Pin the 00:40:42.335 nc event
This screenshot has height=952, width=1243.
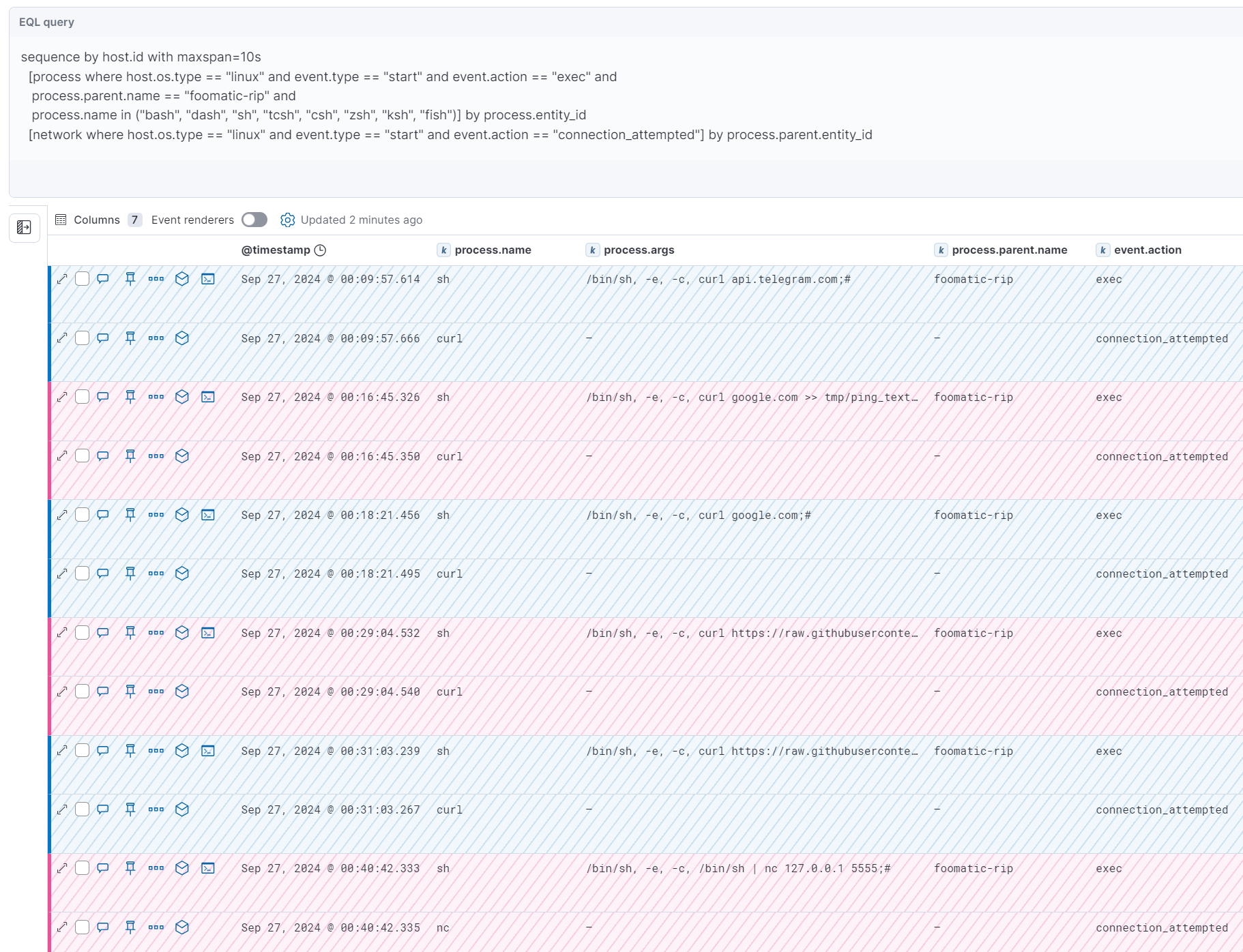[x=130, y=927]
